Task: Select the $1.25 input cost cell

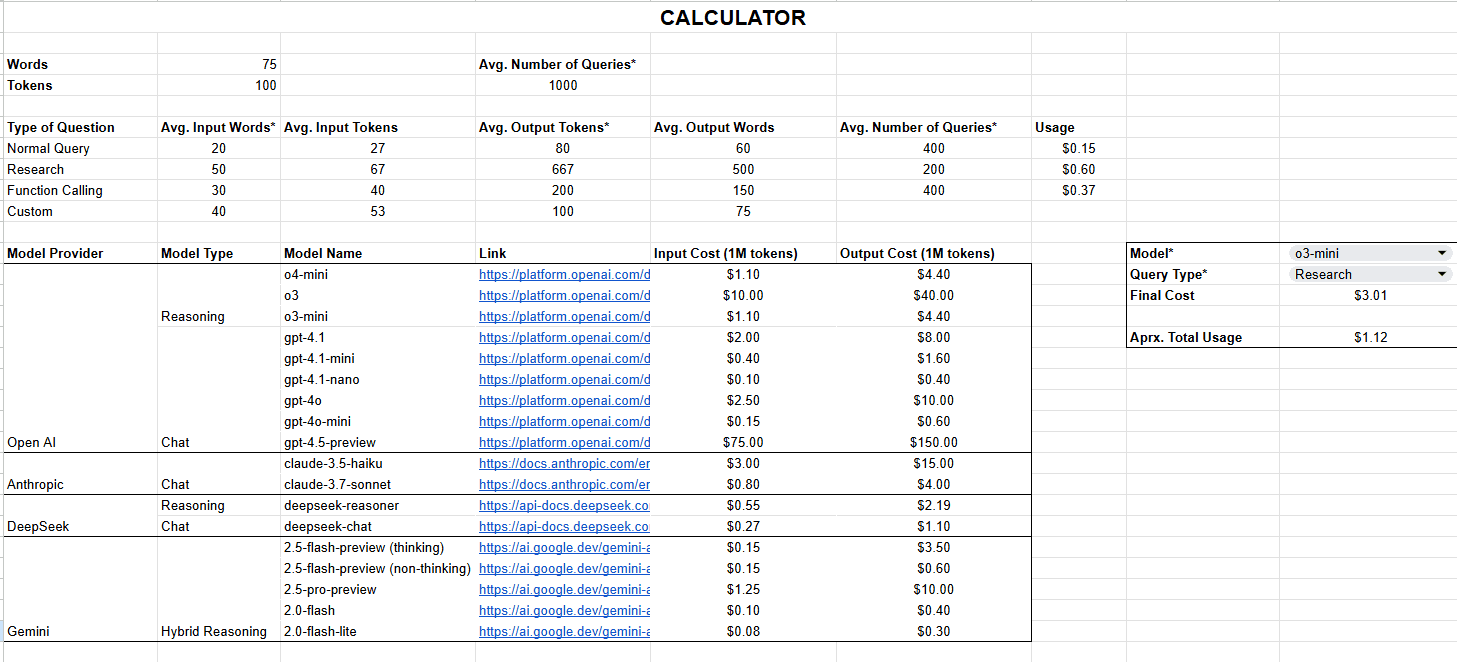Action: click(x=743, y=589)
